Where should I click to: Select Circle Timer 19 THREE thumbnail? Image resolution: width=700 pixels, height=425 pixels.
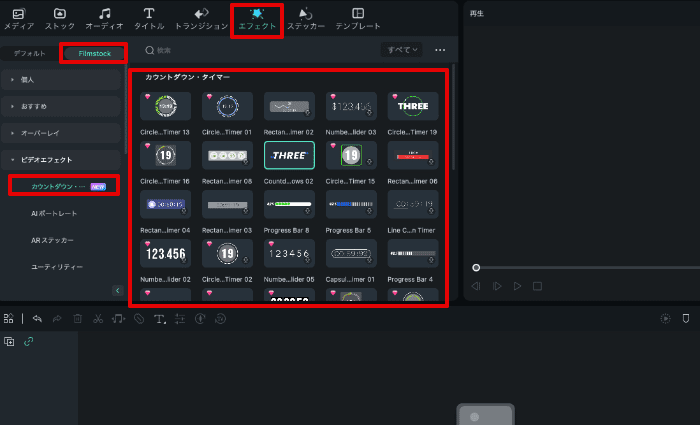[413, 106]
